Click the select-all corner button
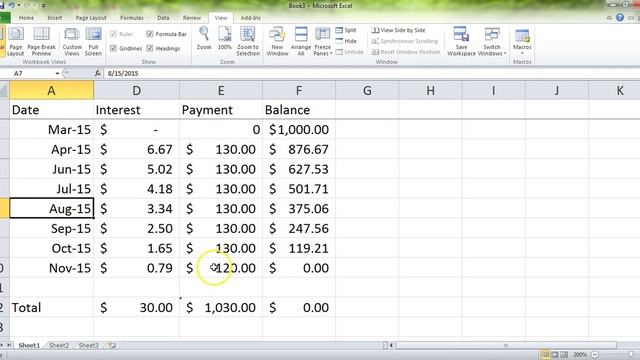This screenshot has height=360, width=640. tap(4, 90)
